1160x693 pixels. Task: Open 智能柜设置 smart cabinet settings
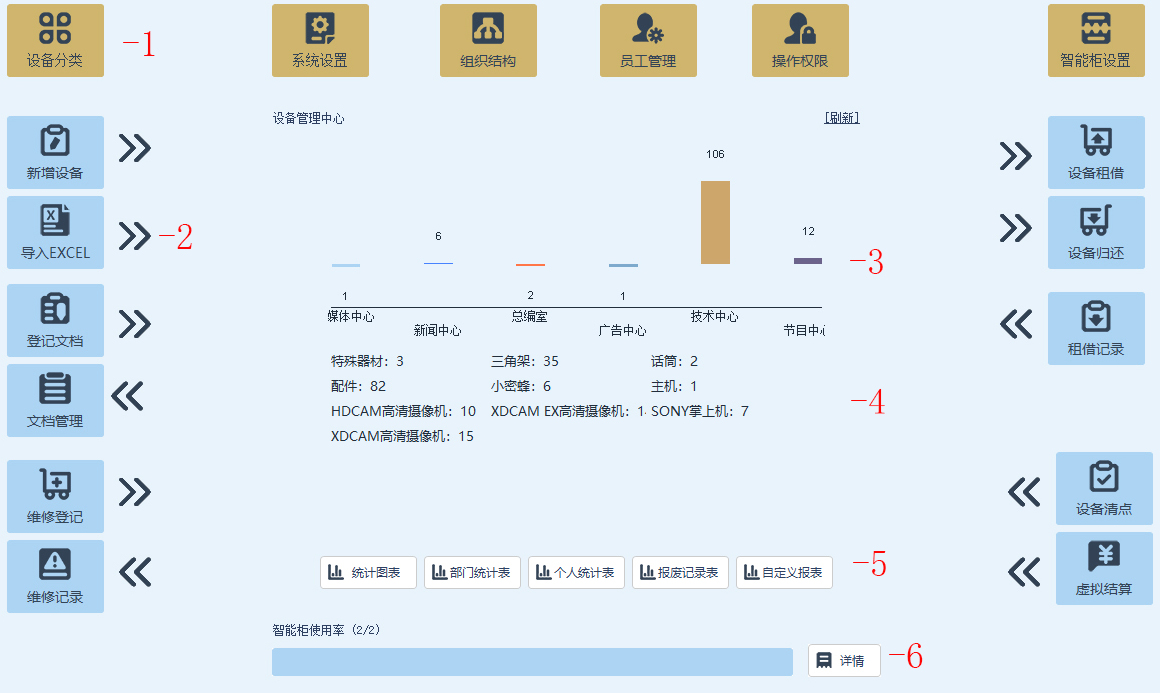point(1096,40)
